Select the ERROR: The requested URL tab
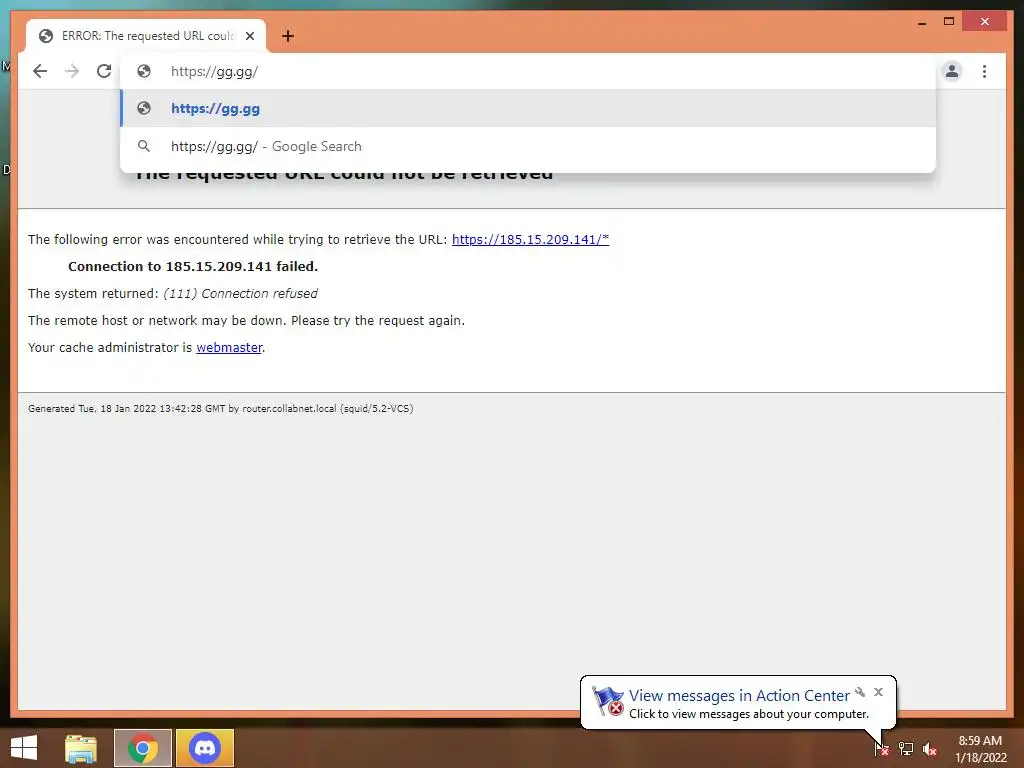The height and width of the screenshot is (768, 1024). 146,36
